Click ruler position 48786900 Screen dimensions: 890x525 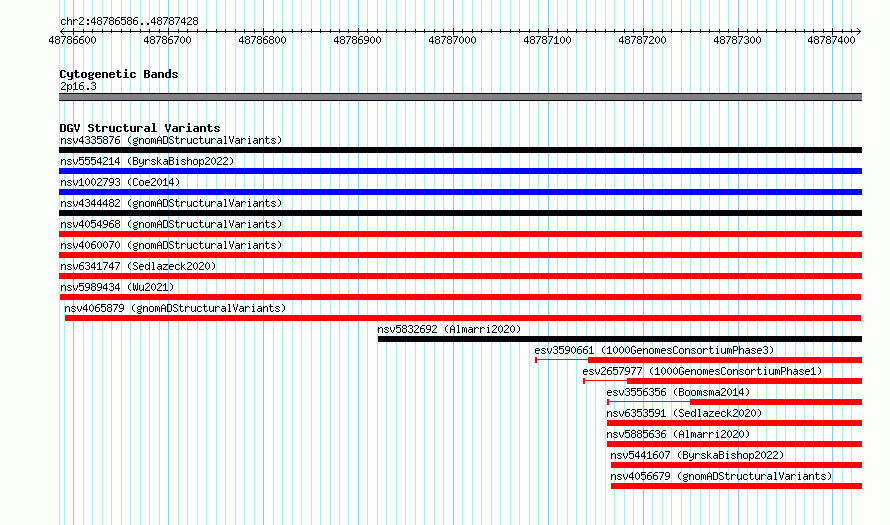click(x=357, y=40)
